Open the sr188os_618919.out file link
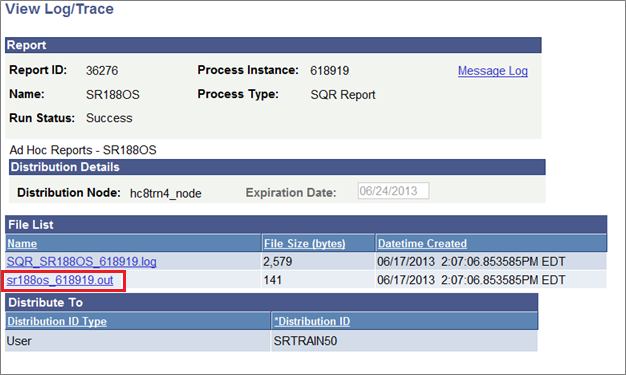 [x=60, y=280]
